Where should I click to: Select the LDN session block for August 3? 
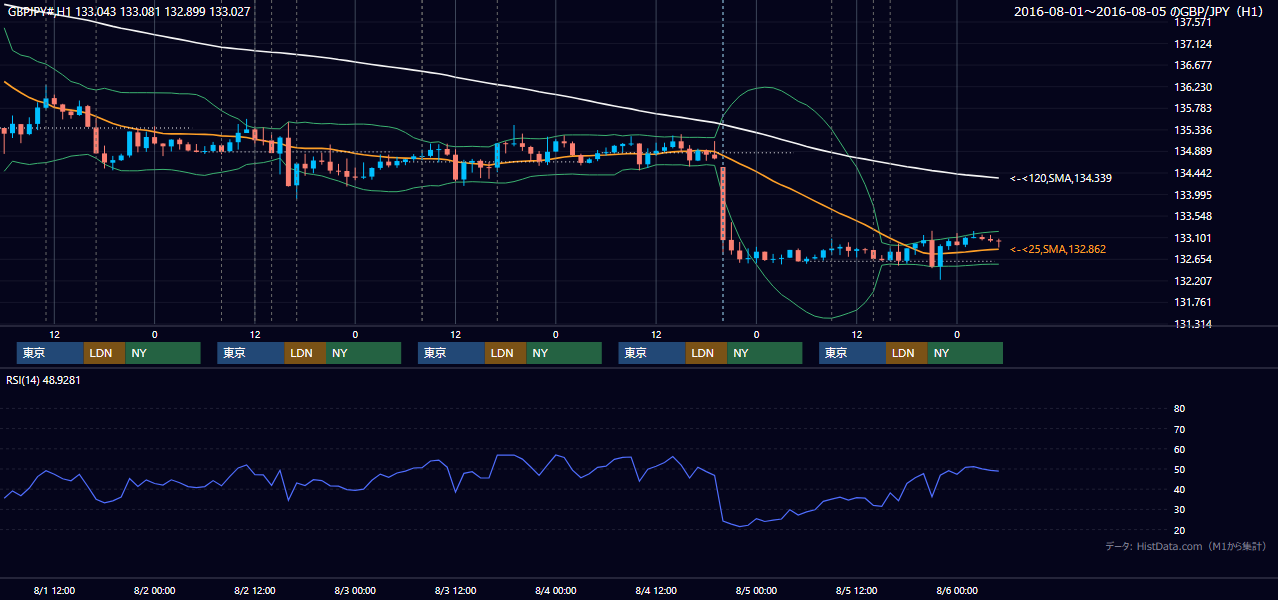coord(505,353)
